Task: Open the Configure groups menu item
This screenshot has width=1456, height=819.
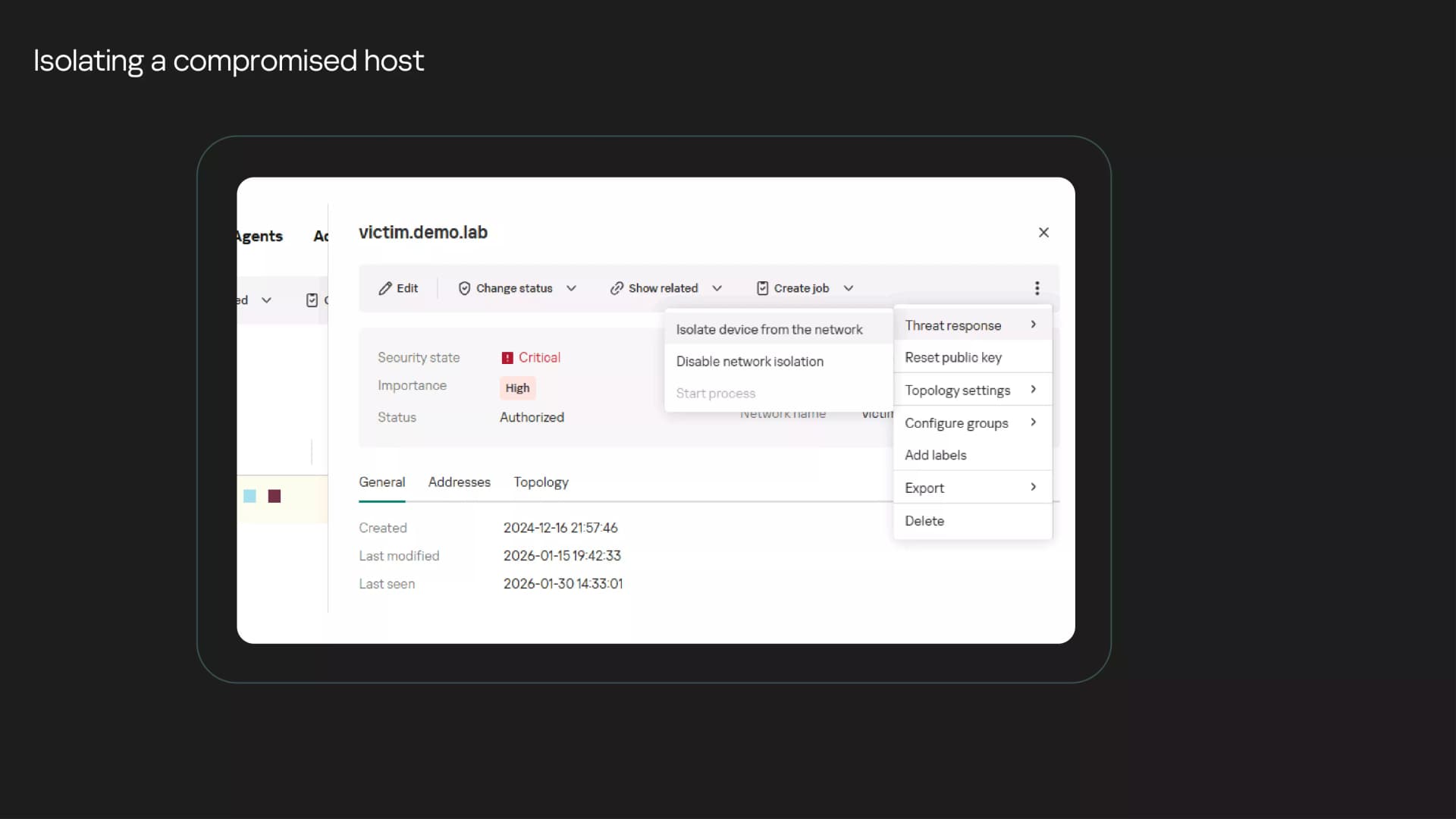Action: tap(973, 423)
